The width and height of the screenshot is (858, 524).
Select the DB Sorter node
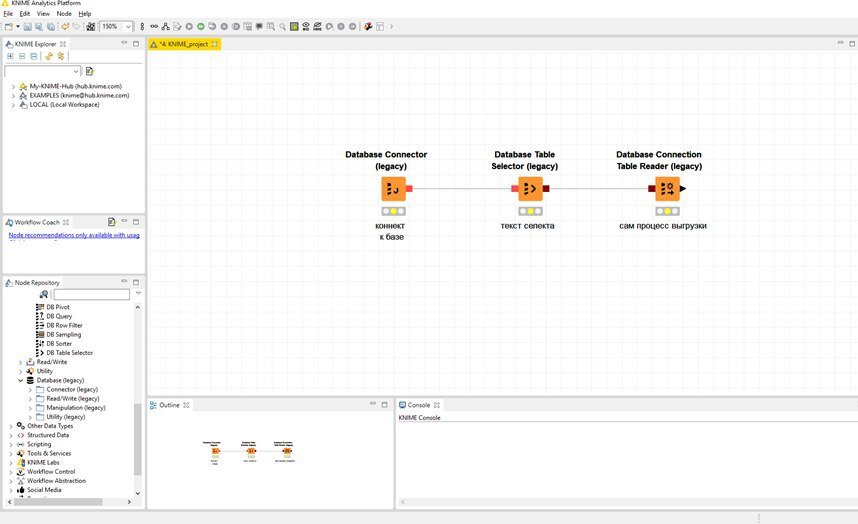(59, 344)
